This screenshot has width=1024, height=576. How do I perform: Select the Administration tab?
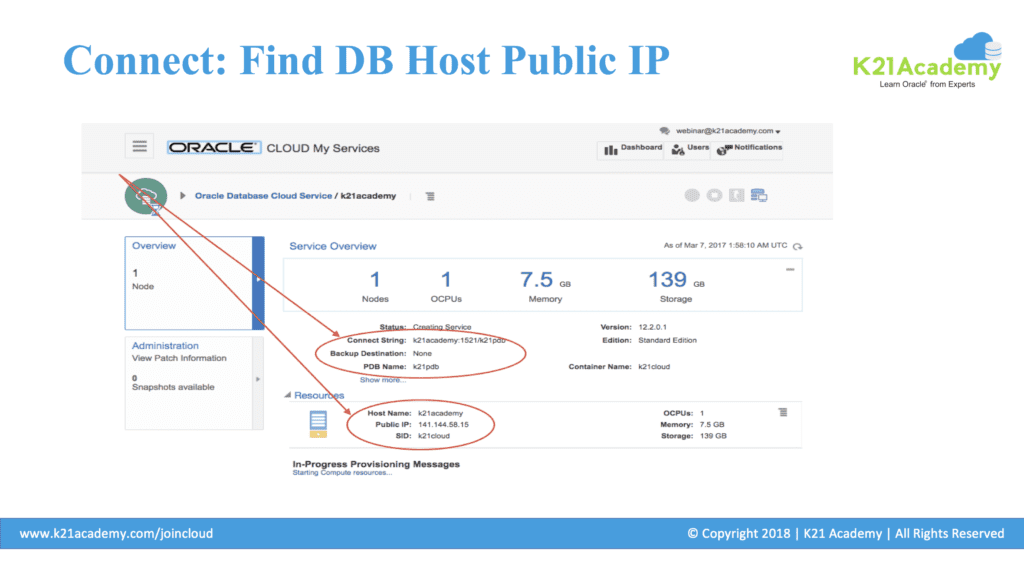click(166, 346)
